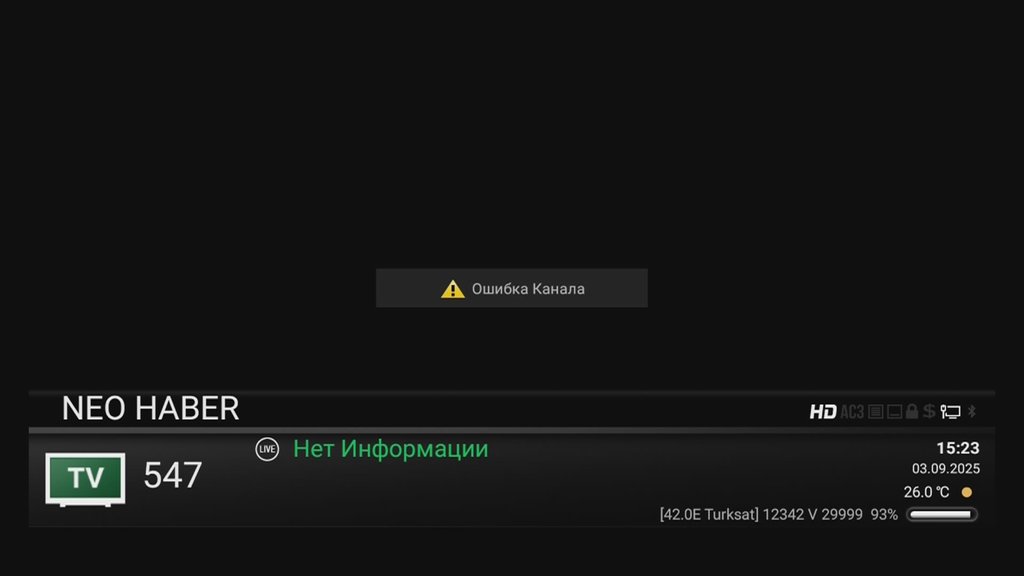Click channel number 547
This screenshot has width=1024, height=576.
(x=173, y=475)
